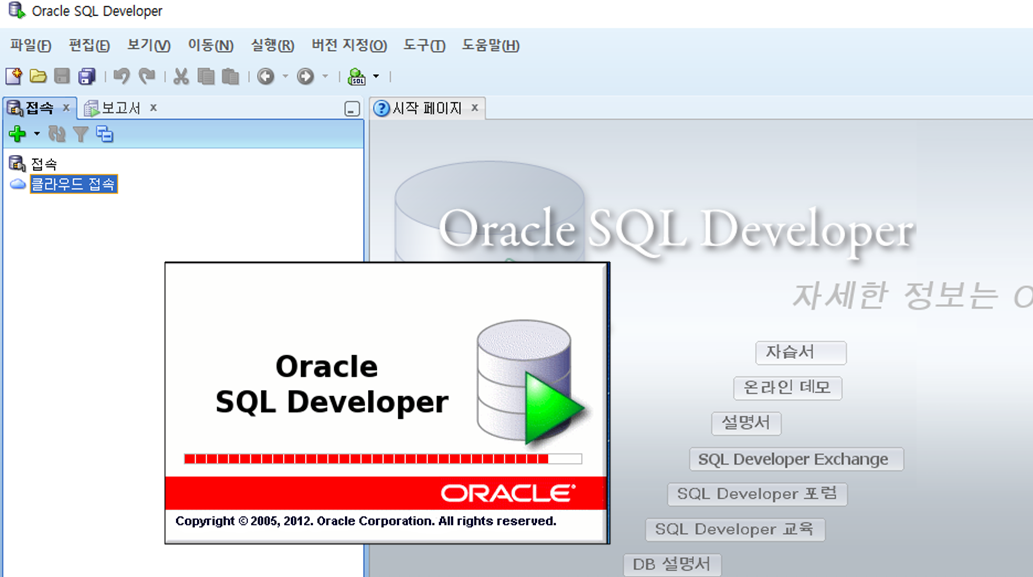The image size is (1033, 577).
Task: Click the 설명서 button
Action: pyautogui.click(x=746, y=423)
